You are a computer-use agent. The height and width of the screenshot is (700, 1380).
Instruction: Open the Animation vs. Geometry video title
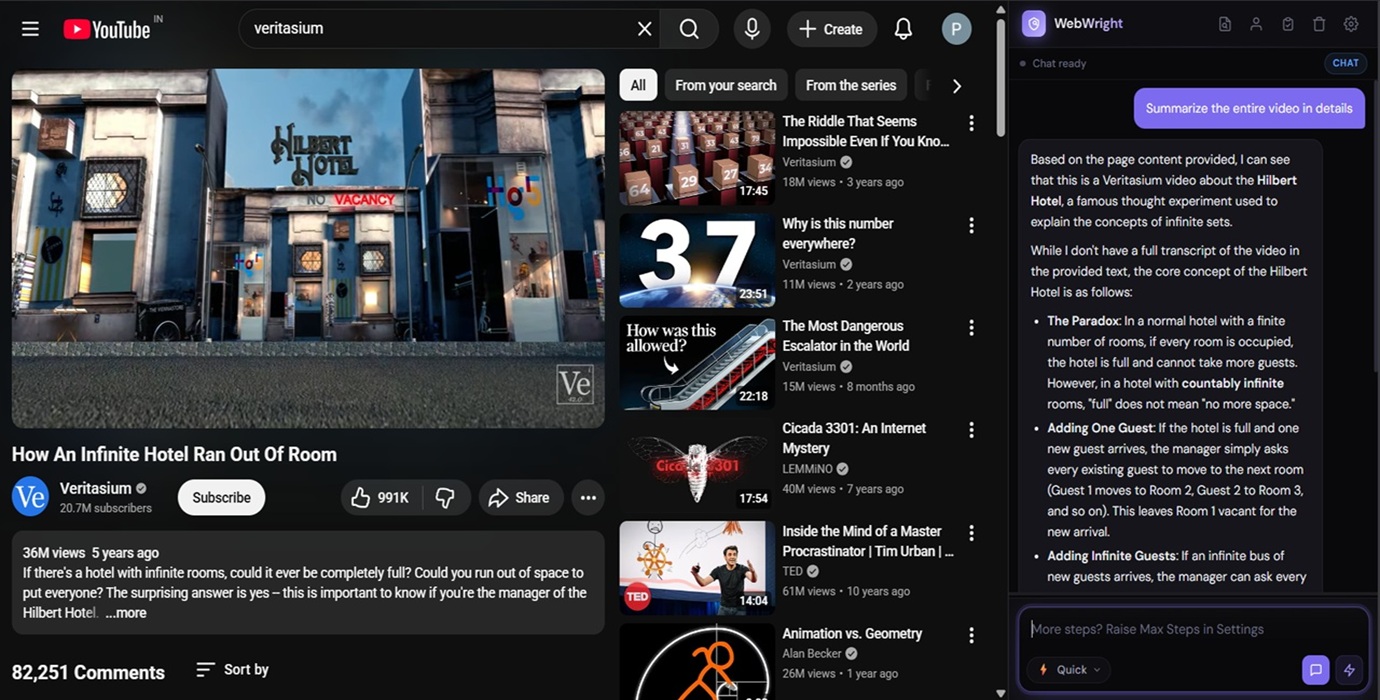[x=852, y=633]
